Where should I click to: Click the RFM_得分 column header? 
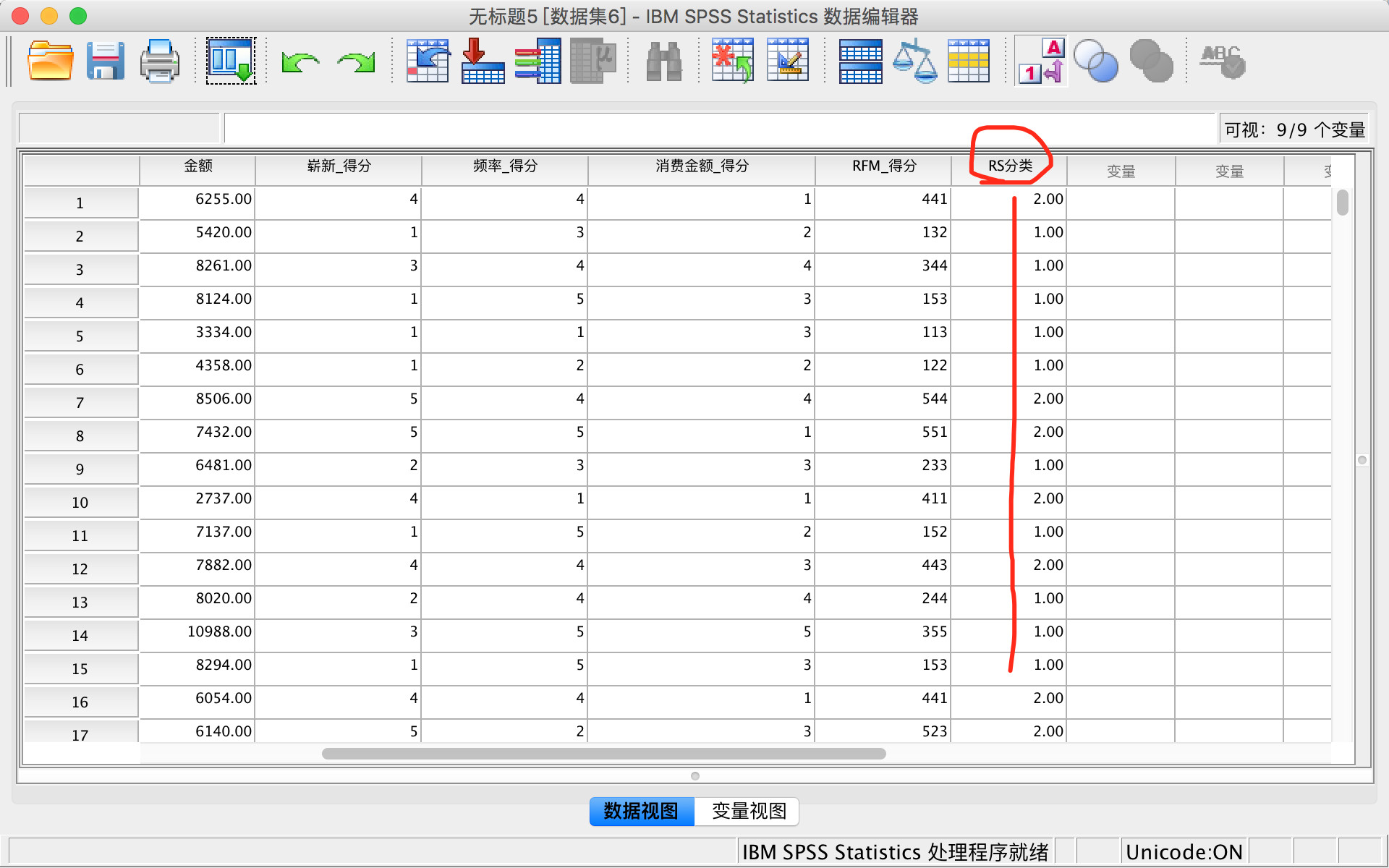883,166
